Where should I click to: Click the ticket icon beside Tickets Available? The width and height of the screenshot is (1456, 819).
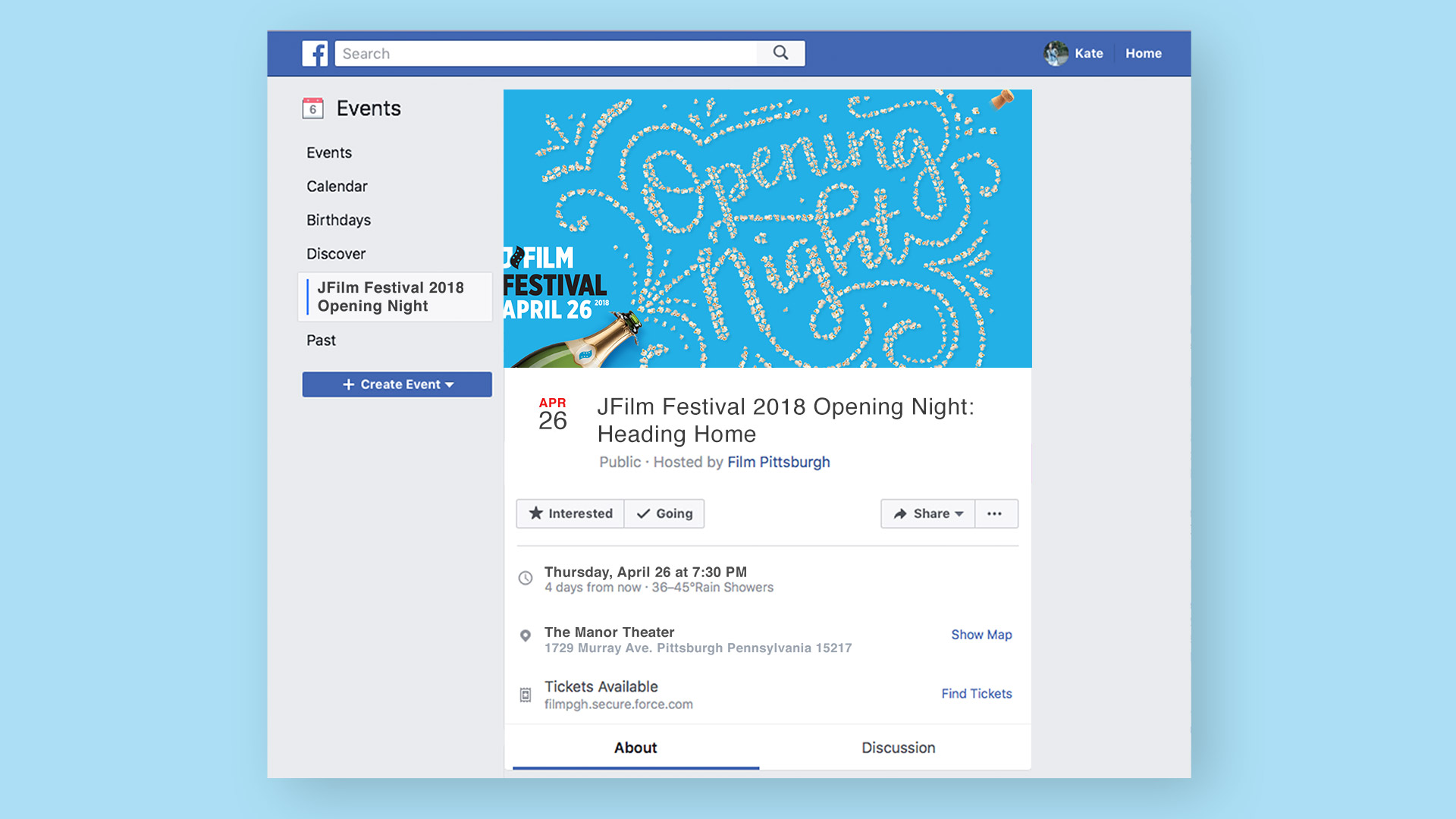(525, 695)
